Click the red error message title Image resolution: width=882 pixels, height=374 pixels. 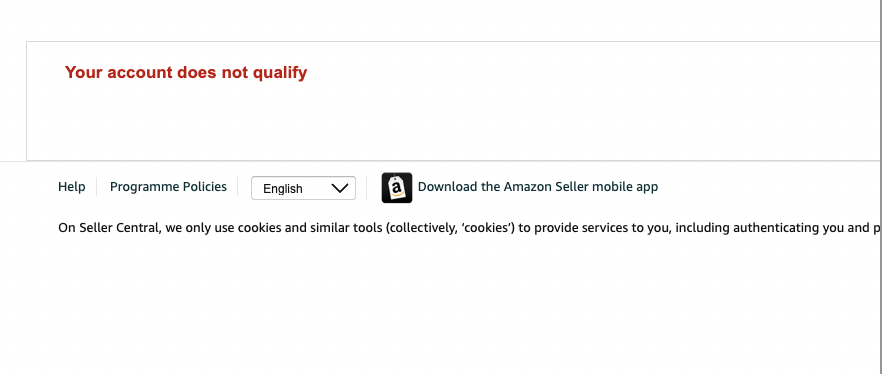(x=186, y=73)
